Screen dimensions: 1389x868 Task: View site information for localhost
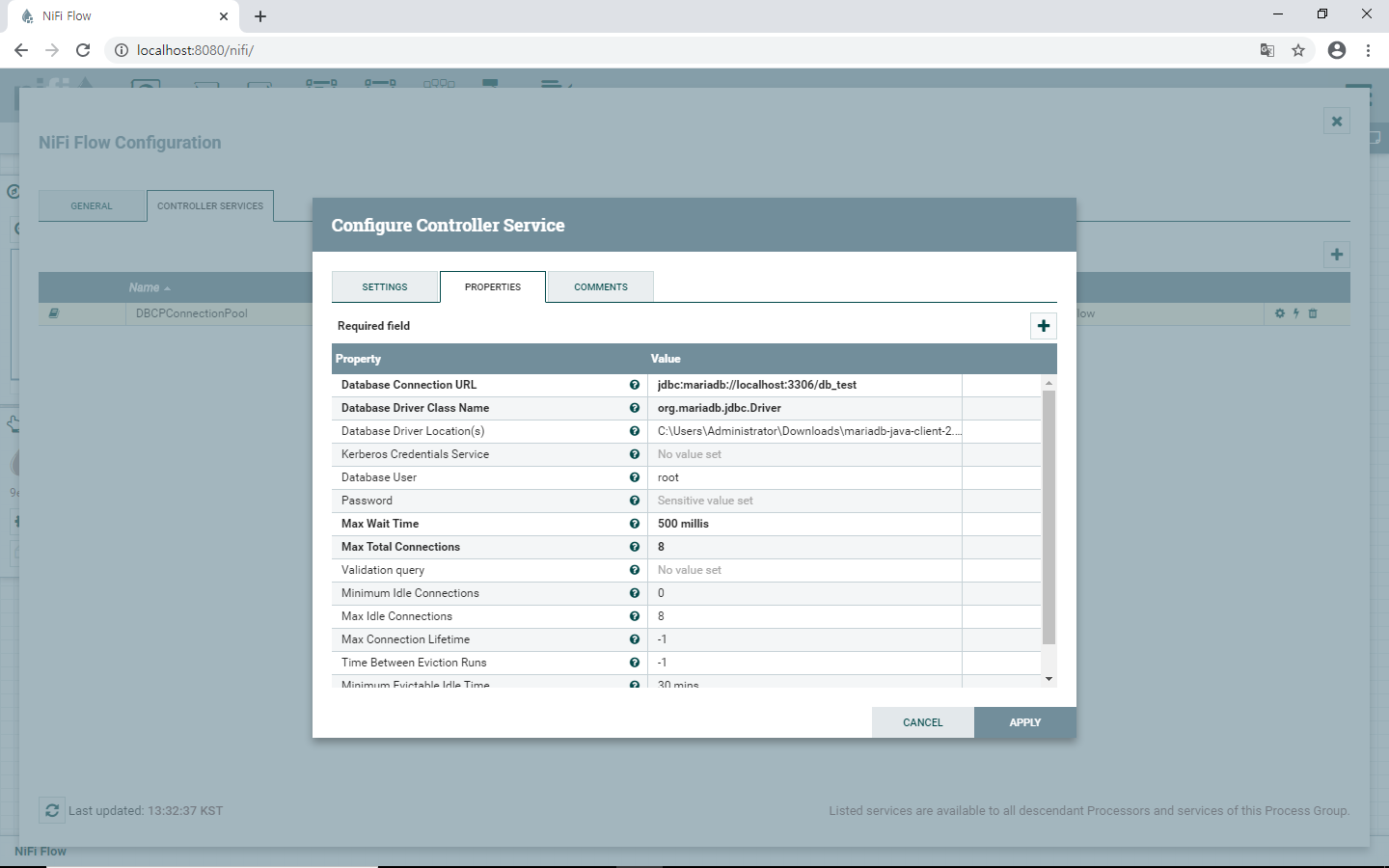click(x=122, y=50)
